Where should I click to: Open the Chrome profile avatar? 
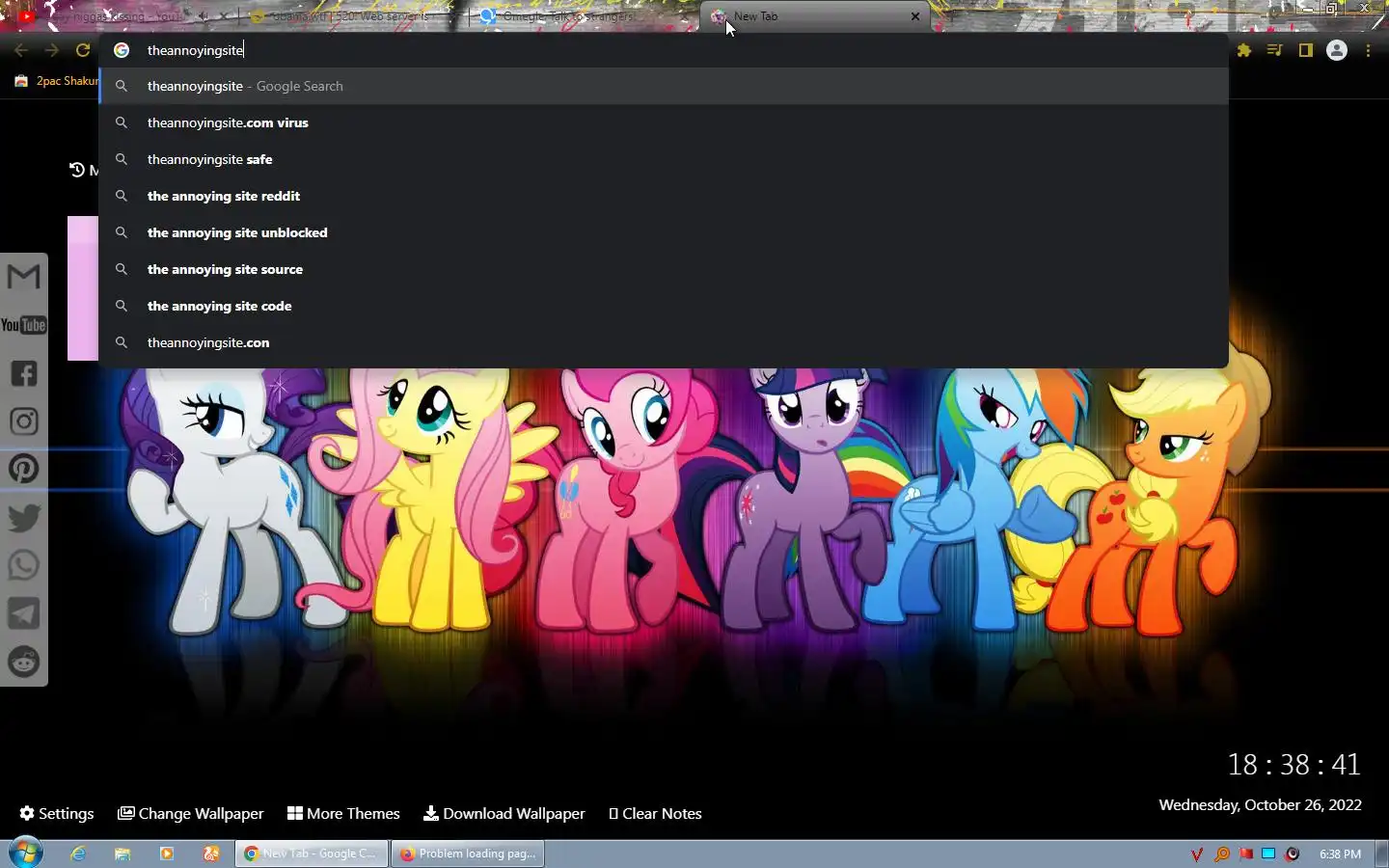(x=1337, y=50)
